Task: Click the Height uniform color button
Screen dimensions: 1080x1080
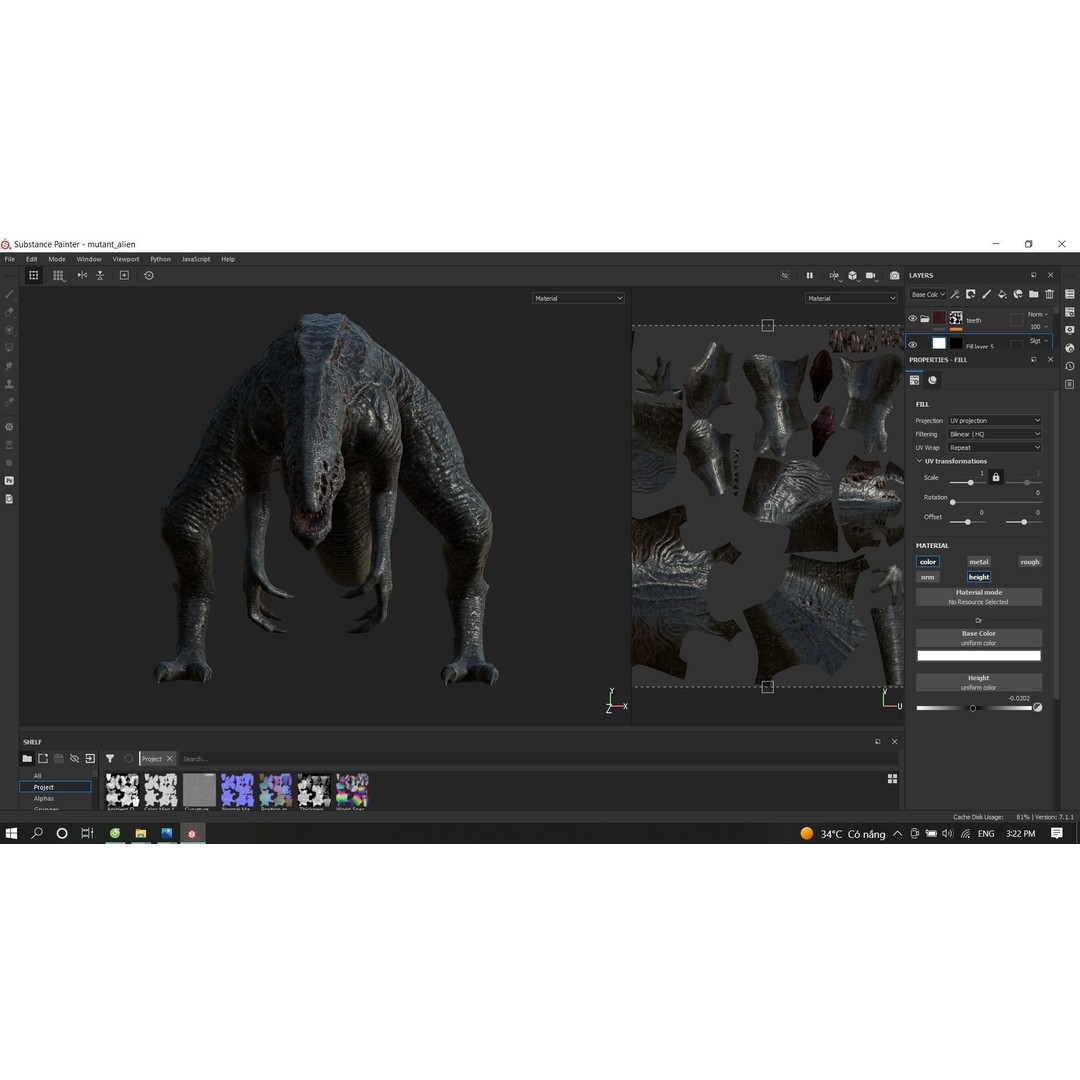Action: [979, 683]
